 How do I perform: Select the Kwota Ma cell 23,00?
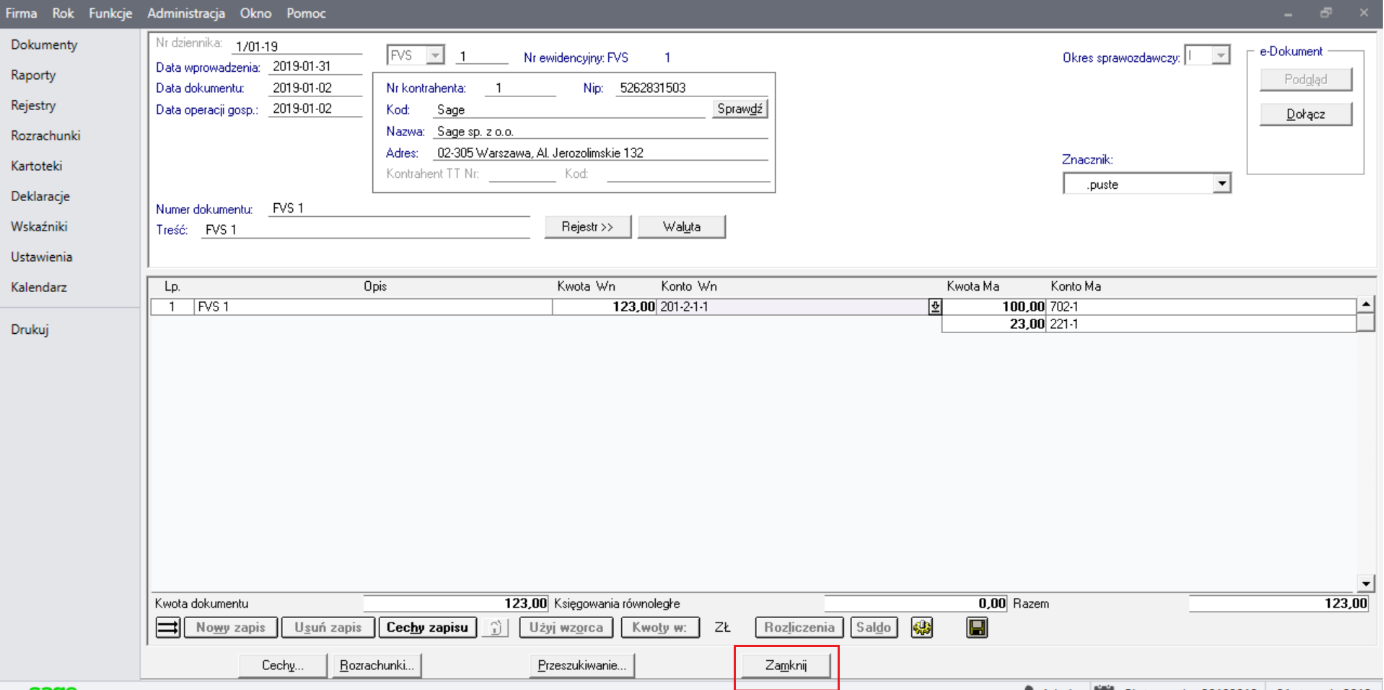pos(994,324)
